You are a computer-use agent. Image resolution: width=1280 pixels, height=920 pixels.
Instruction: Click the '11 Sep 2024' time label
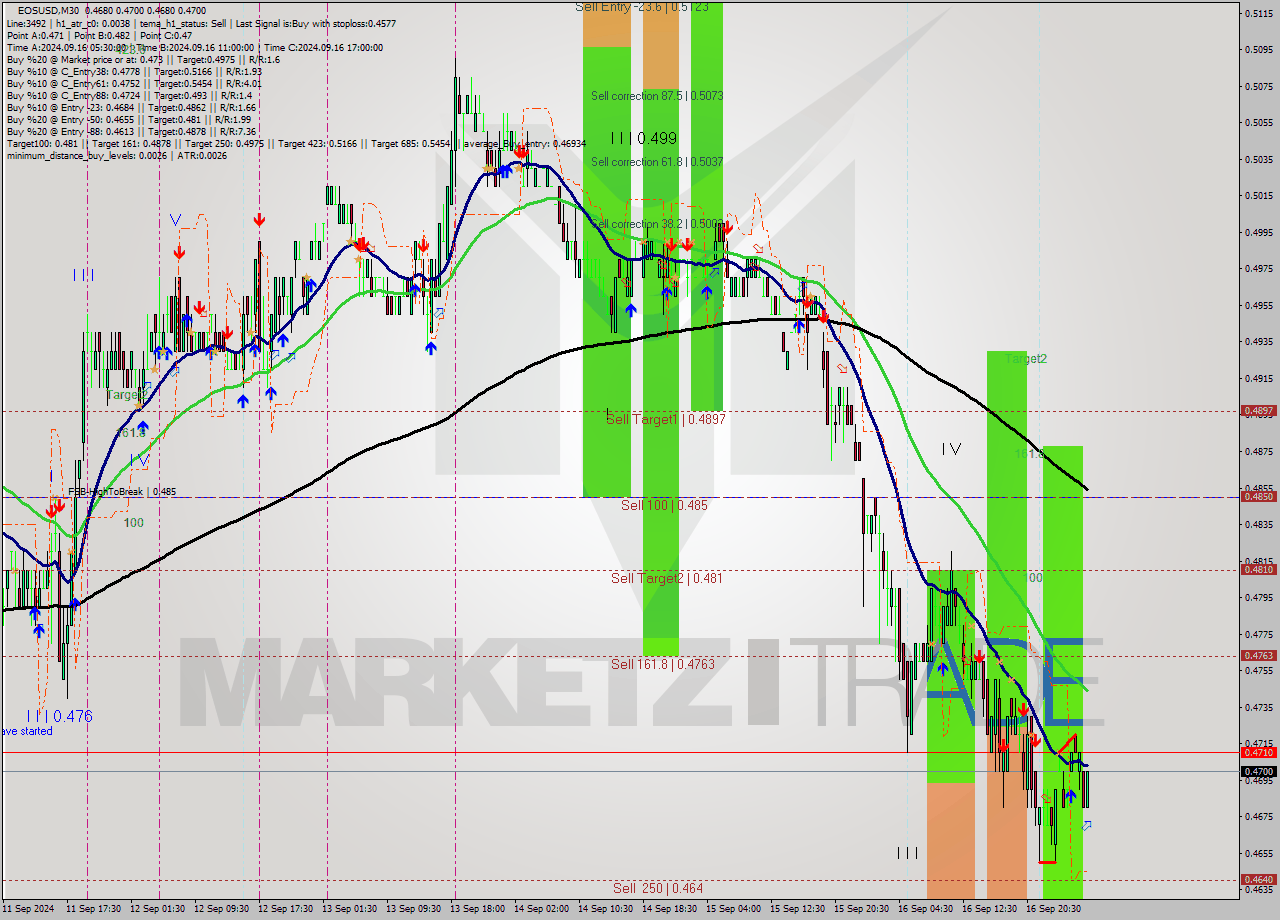pyautogui.click(x=28, y=909)
